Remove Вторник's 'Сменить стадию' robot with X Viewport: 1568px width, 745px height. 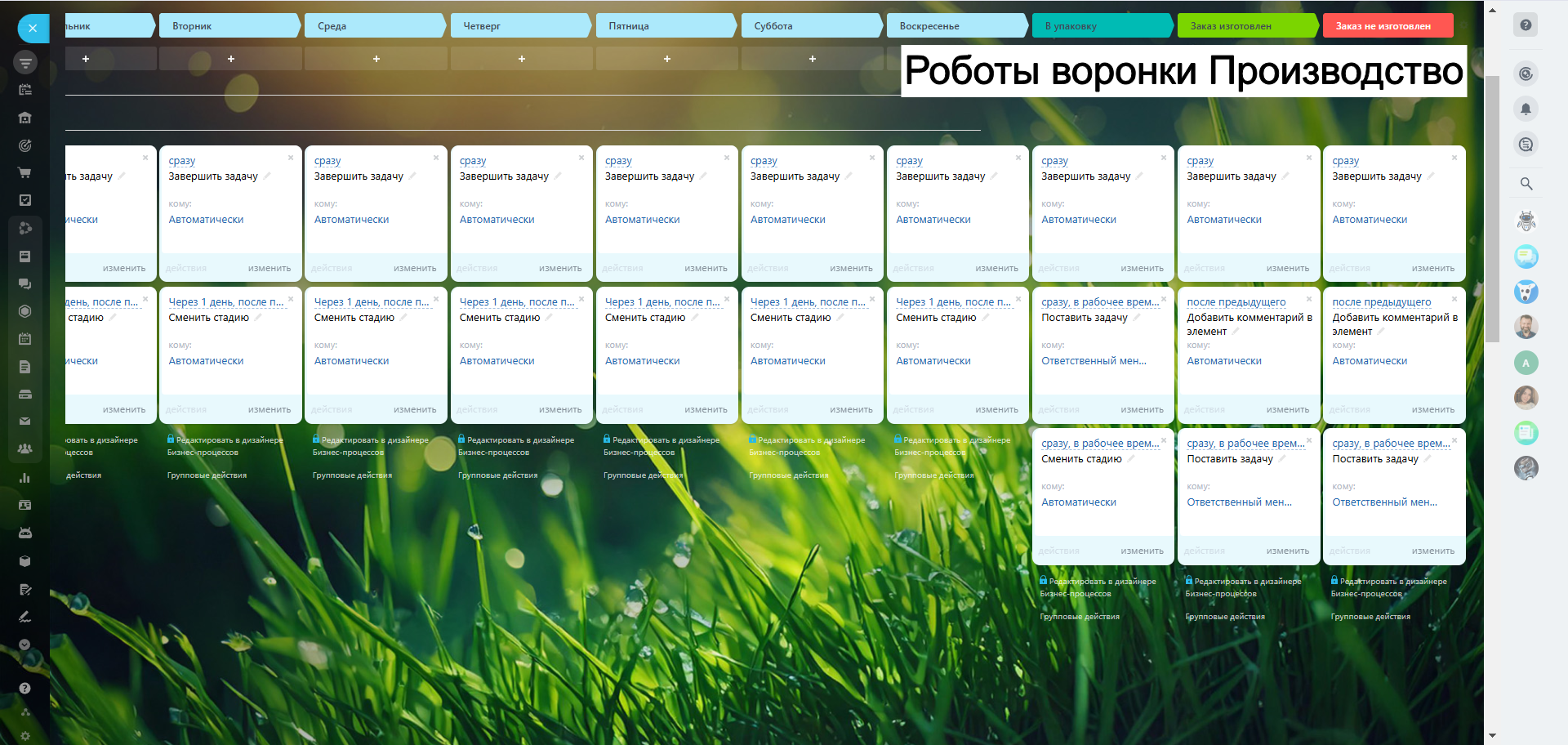click(291, 299)
